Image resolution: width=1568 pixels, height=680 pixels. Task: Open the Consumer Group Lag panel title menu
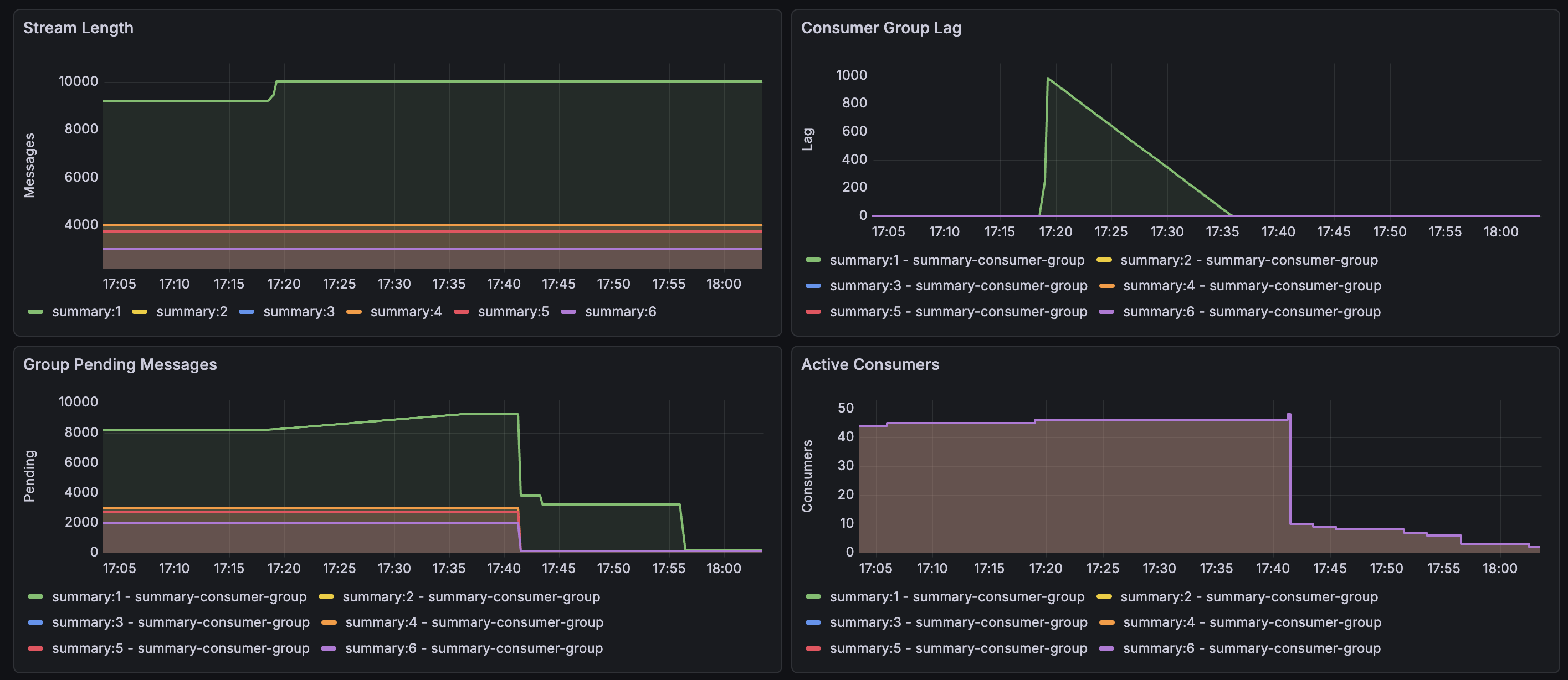click(x=880, y=28)
